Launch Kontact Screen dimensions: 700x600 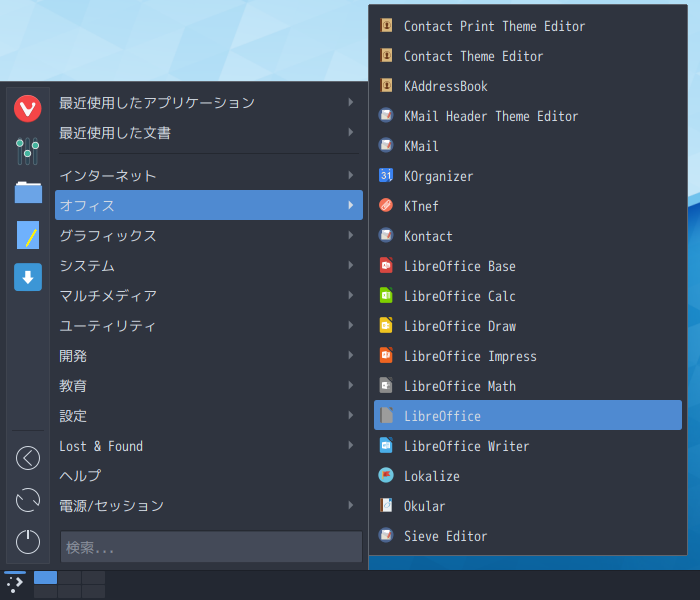point(528,235)
